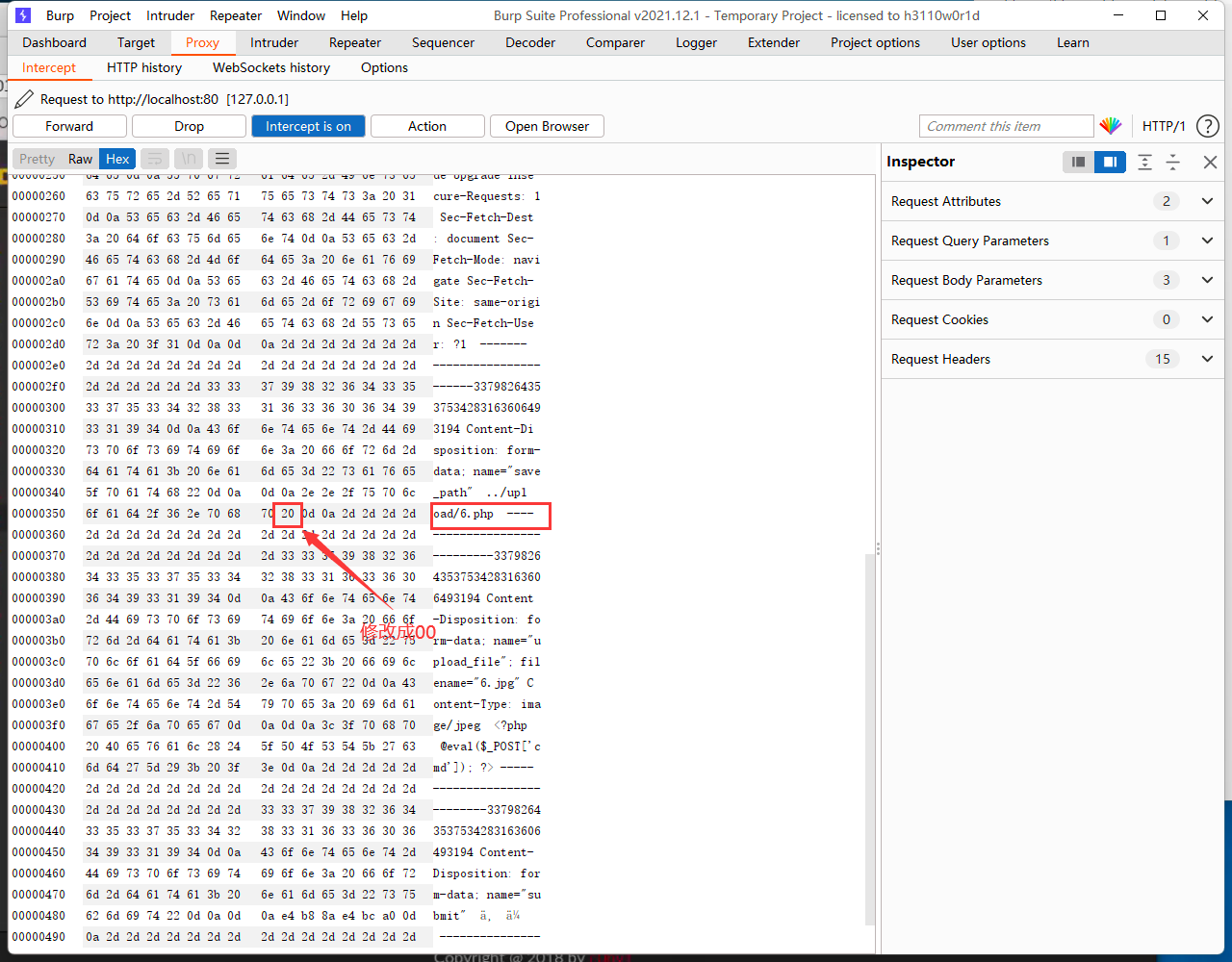
Task: Open the Action button menu
Action: point(427,126)
